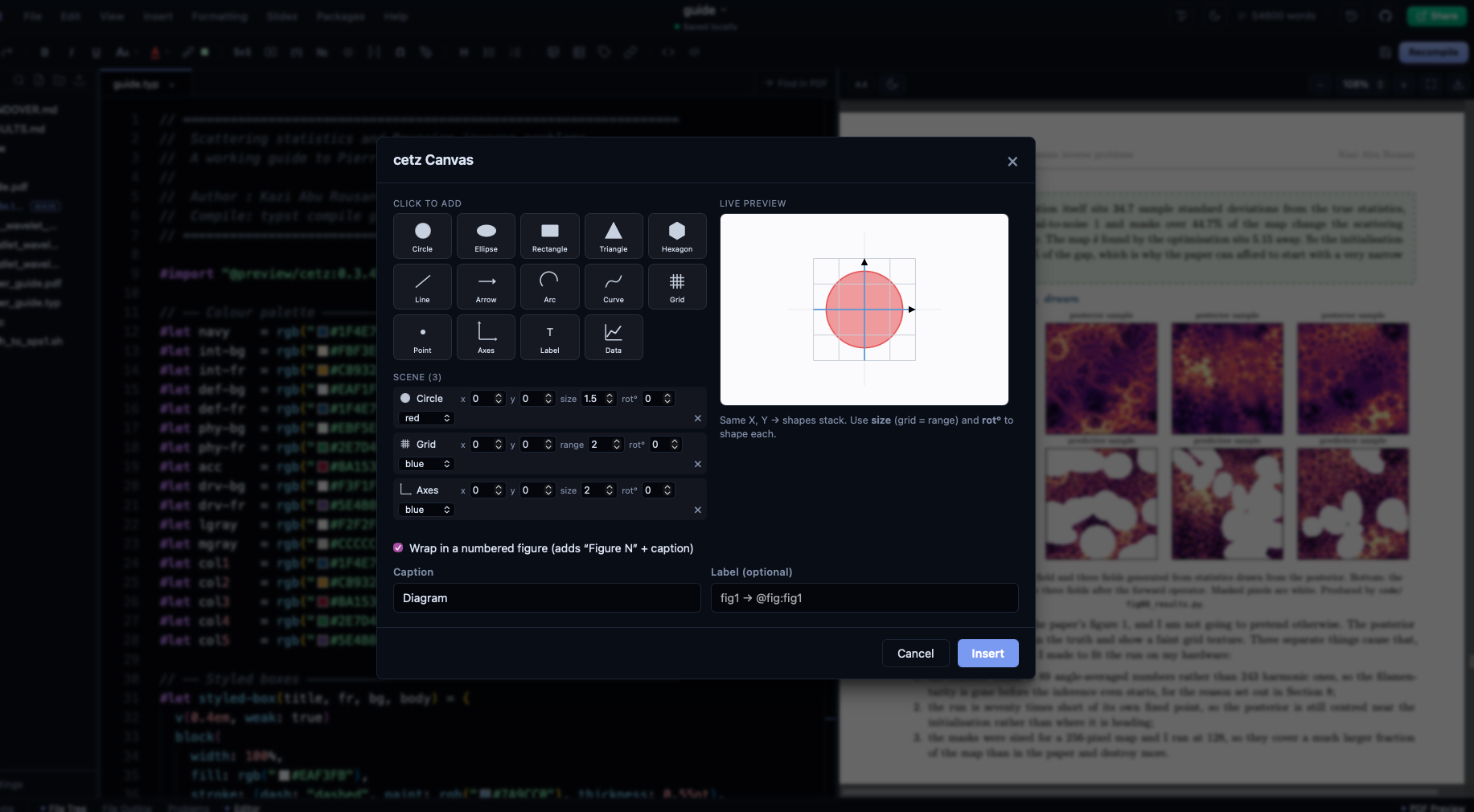This screenshot has height=812, width=1474.
Task: Adjust the Circle size stepper showing 1.5
Action: tap(610, 399)
